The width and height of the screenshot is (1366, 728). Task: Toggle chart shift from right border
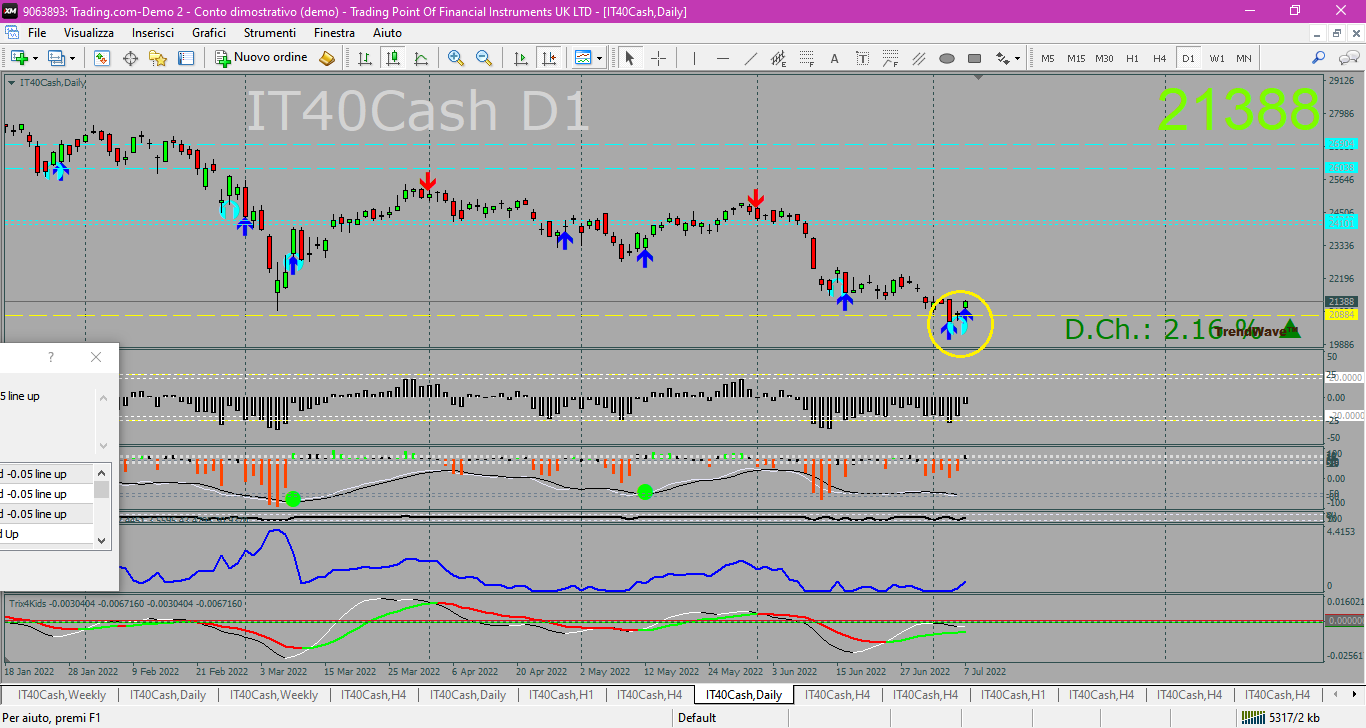point(548,58)
